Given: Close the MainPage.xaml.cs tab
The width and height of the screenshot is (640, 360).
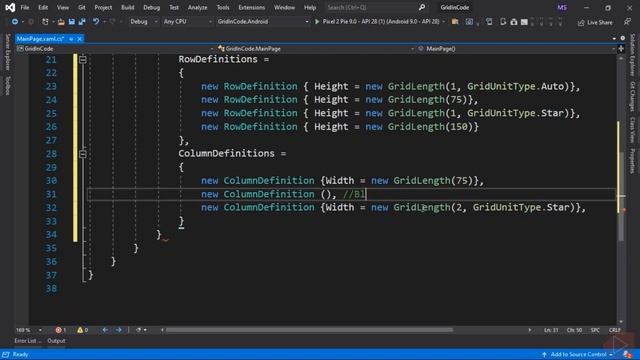Looking at the screenshot, I should pos(80,39).
